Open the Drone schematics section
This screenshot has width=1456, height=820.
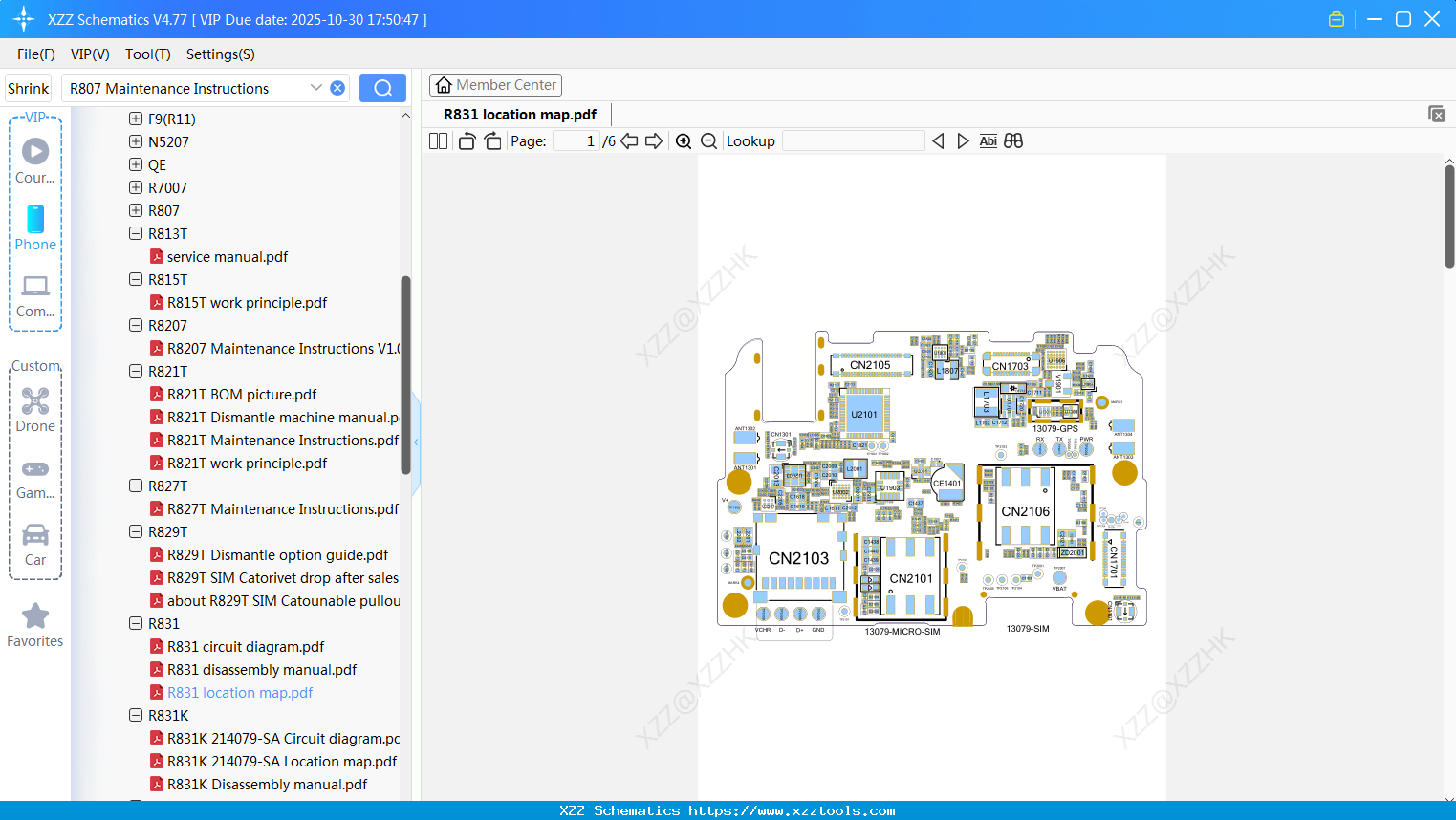[x=34, y=401]
